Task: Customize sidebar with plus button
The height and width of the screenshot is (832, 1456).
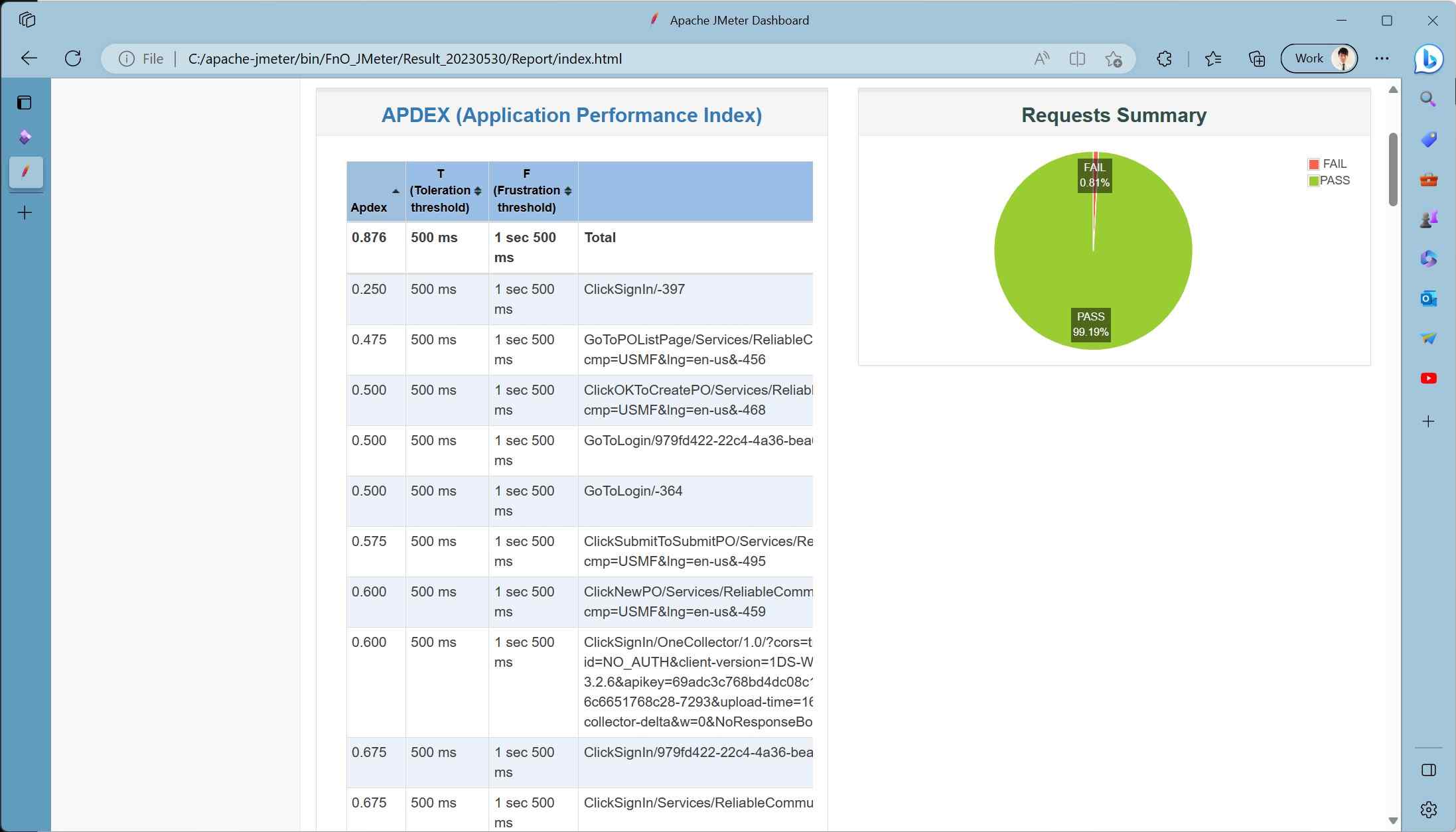Action: click(1428, 421)
